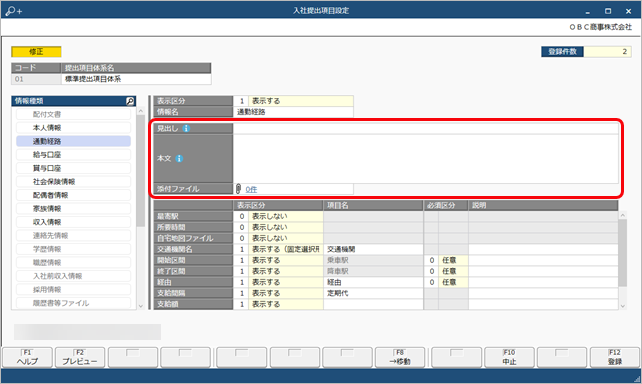Select 学歴情報 list item
The height and width of the screenshot is (384, 642).
click(x=73, y=249)
